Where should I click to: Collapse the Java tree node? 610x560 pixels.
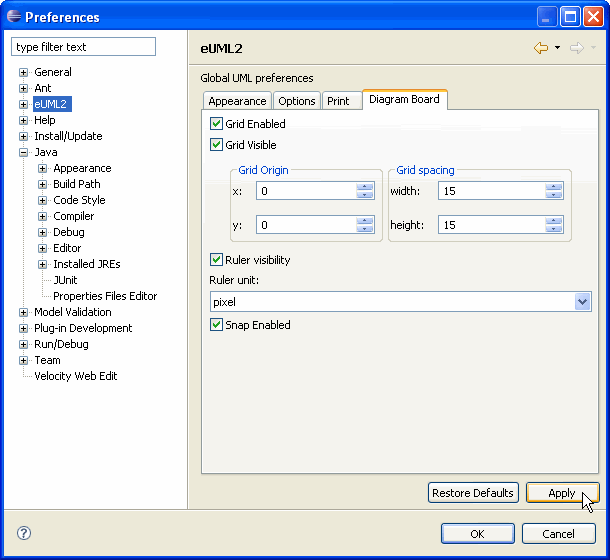click(x=24, y=152)
